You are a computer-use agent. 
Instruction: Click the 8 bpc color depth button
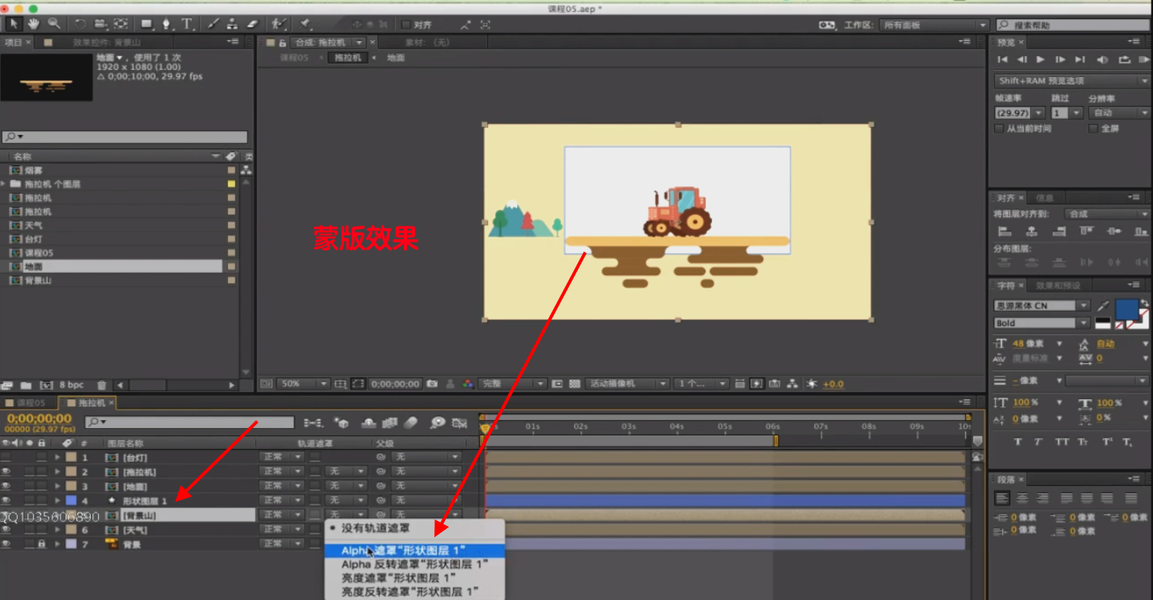[71, 385]
